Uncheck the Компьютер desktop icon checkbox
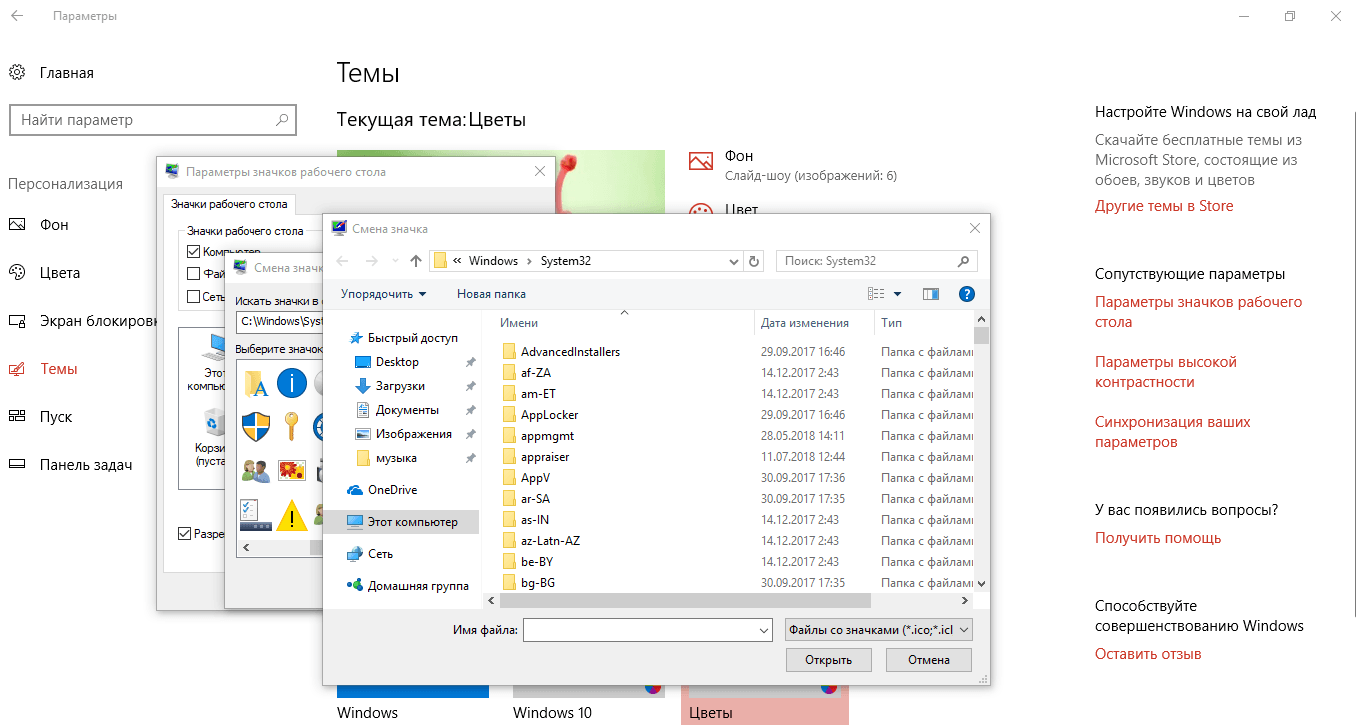Screen dimensions: 1356x725 (x=194, y=252)
